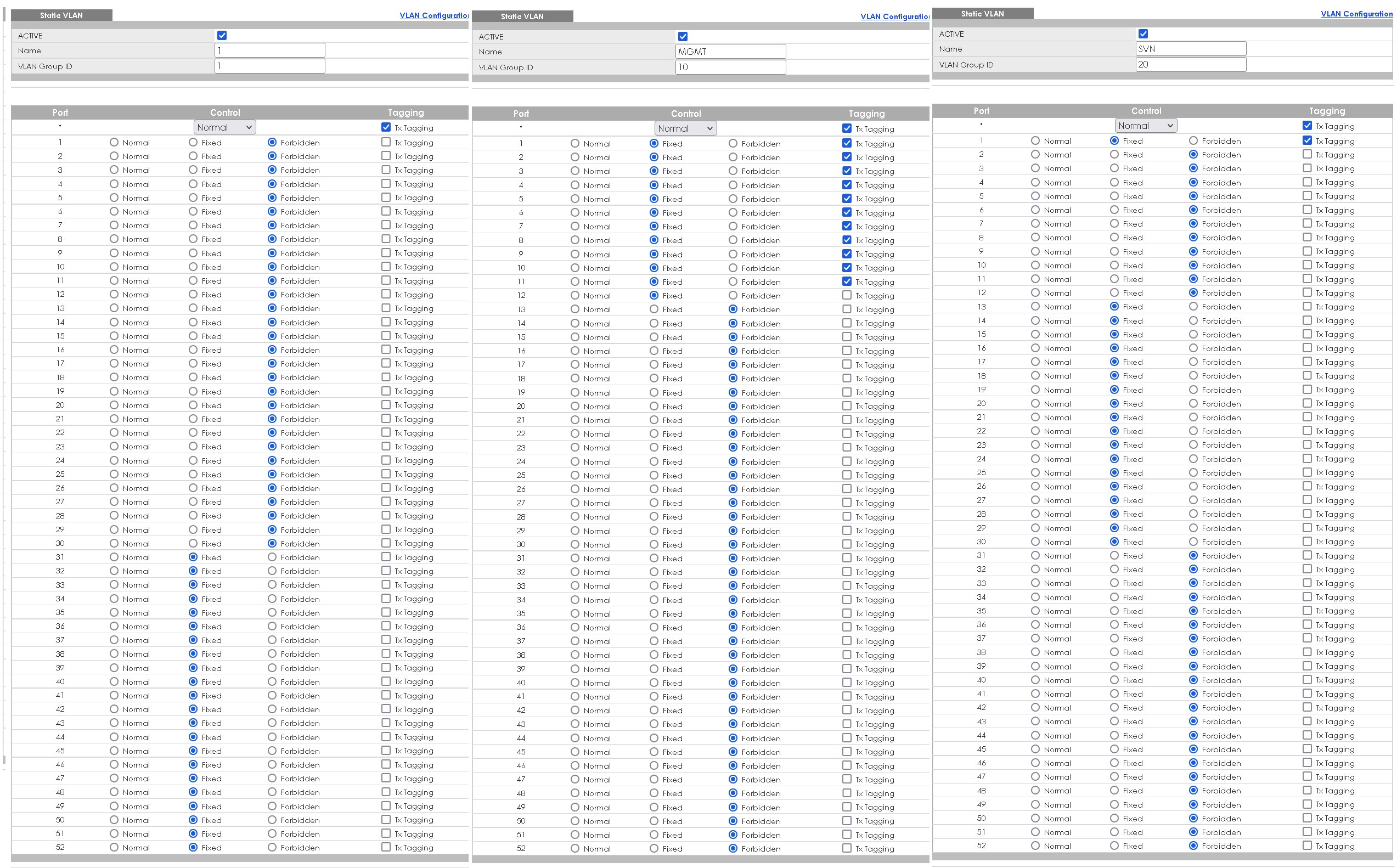Set port 38 to Fixed in MGMT panel
The image size is (1397, 868).
[x=654, y=655]
